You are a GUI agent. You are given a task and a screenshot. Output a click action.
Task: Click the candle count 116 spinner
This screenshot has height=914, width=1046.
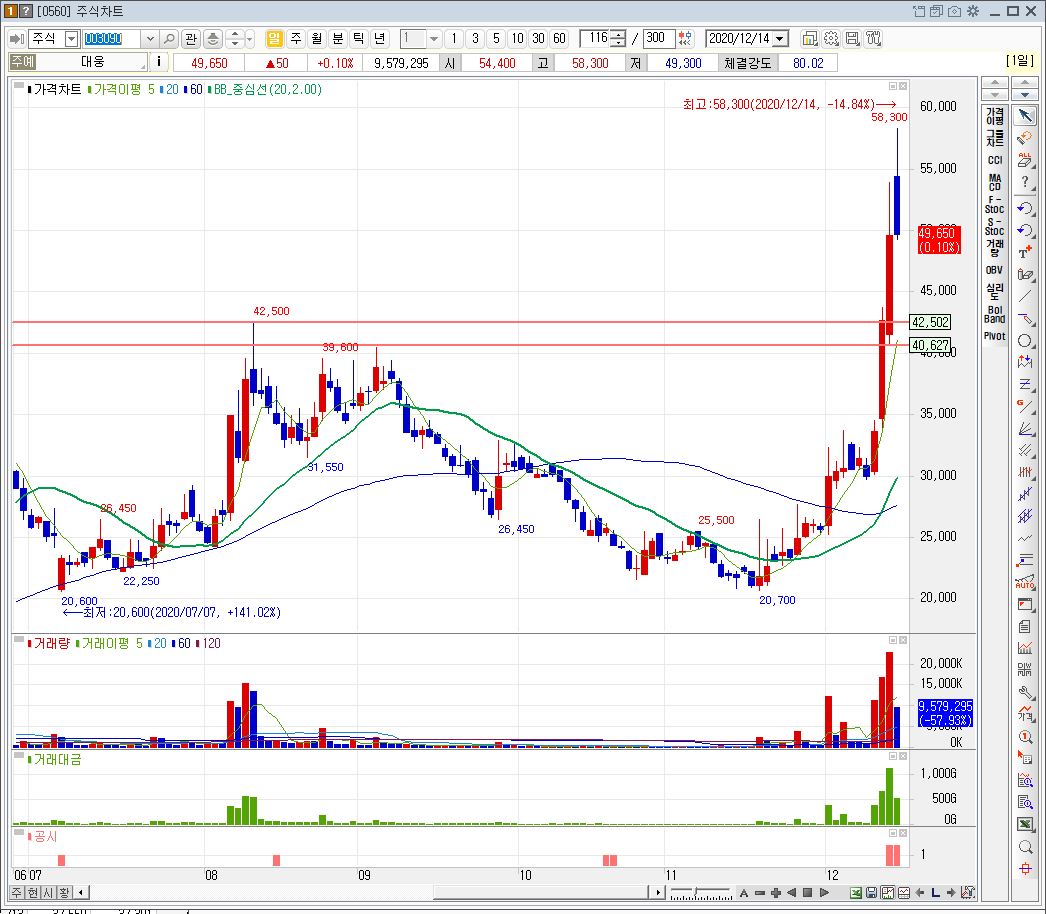619,39
